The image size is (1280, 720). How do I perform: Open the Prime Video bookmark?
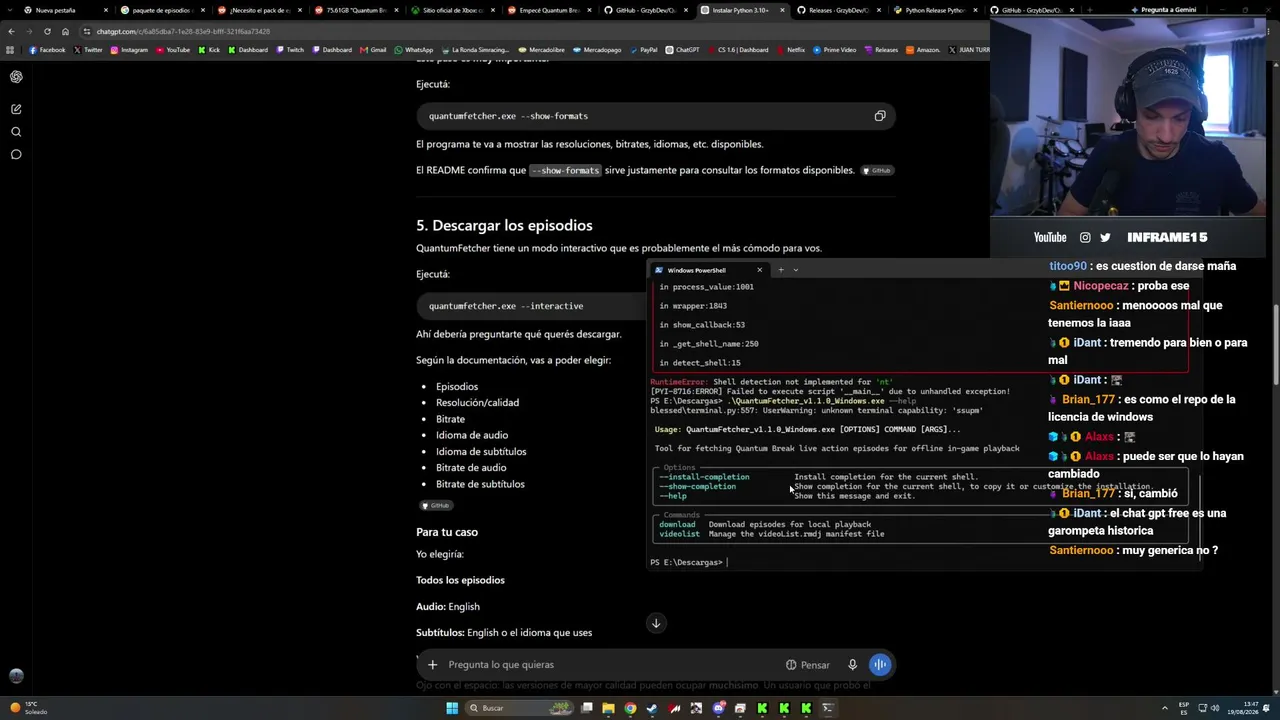click(x=834, y=50)
